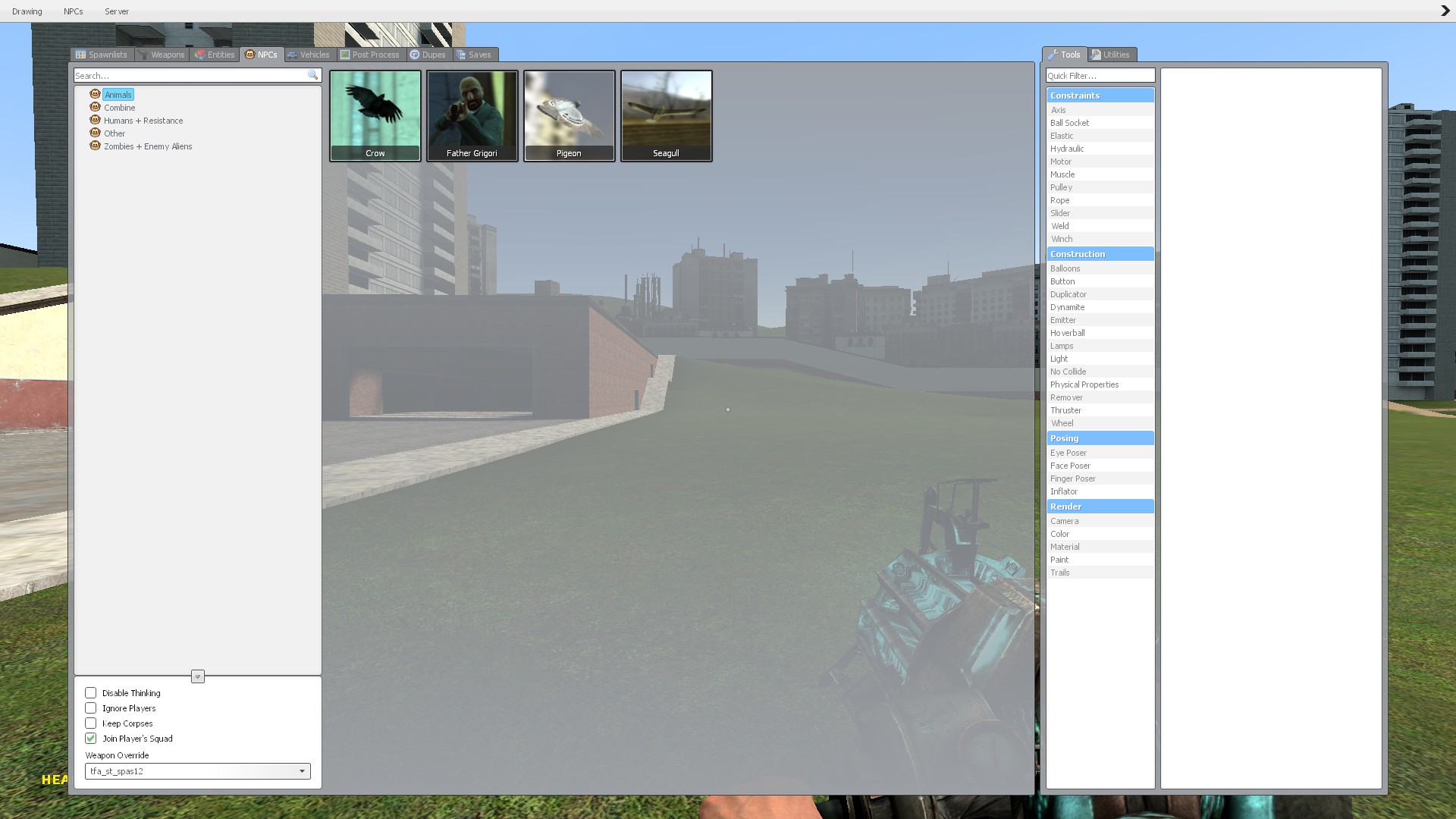The image size is (1456, 819).
Task: Select the Combine category
Action: pos(120,108)
